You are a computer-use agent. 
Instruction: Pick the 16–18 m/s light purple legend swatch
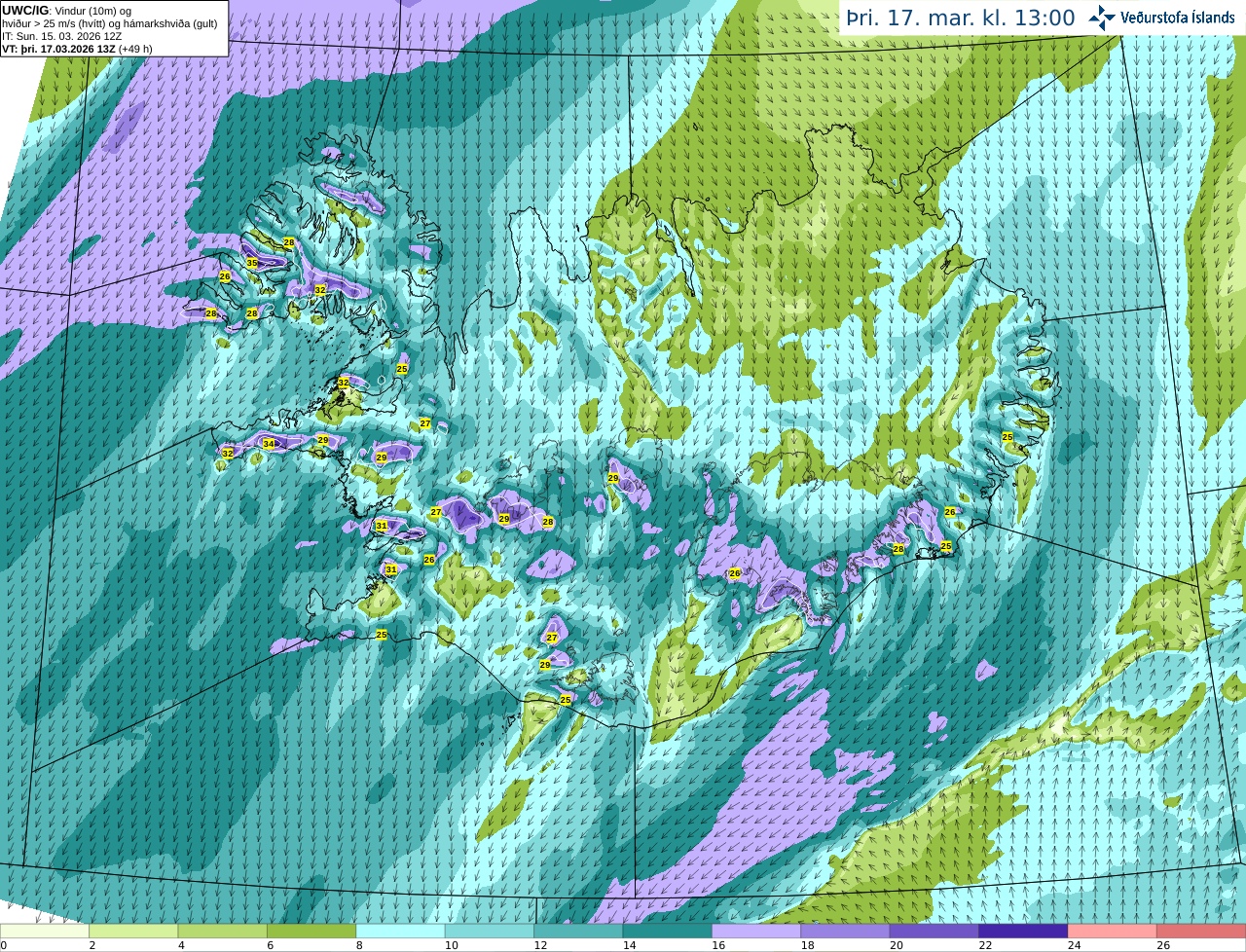click(756, 931)
